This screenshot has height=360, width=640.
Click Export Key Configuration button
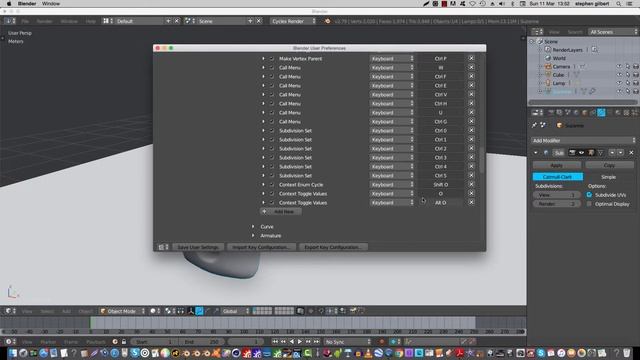tap(333, 247)
